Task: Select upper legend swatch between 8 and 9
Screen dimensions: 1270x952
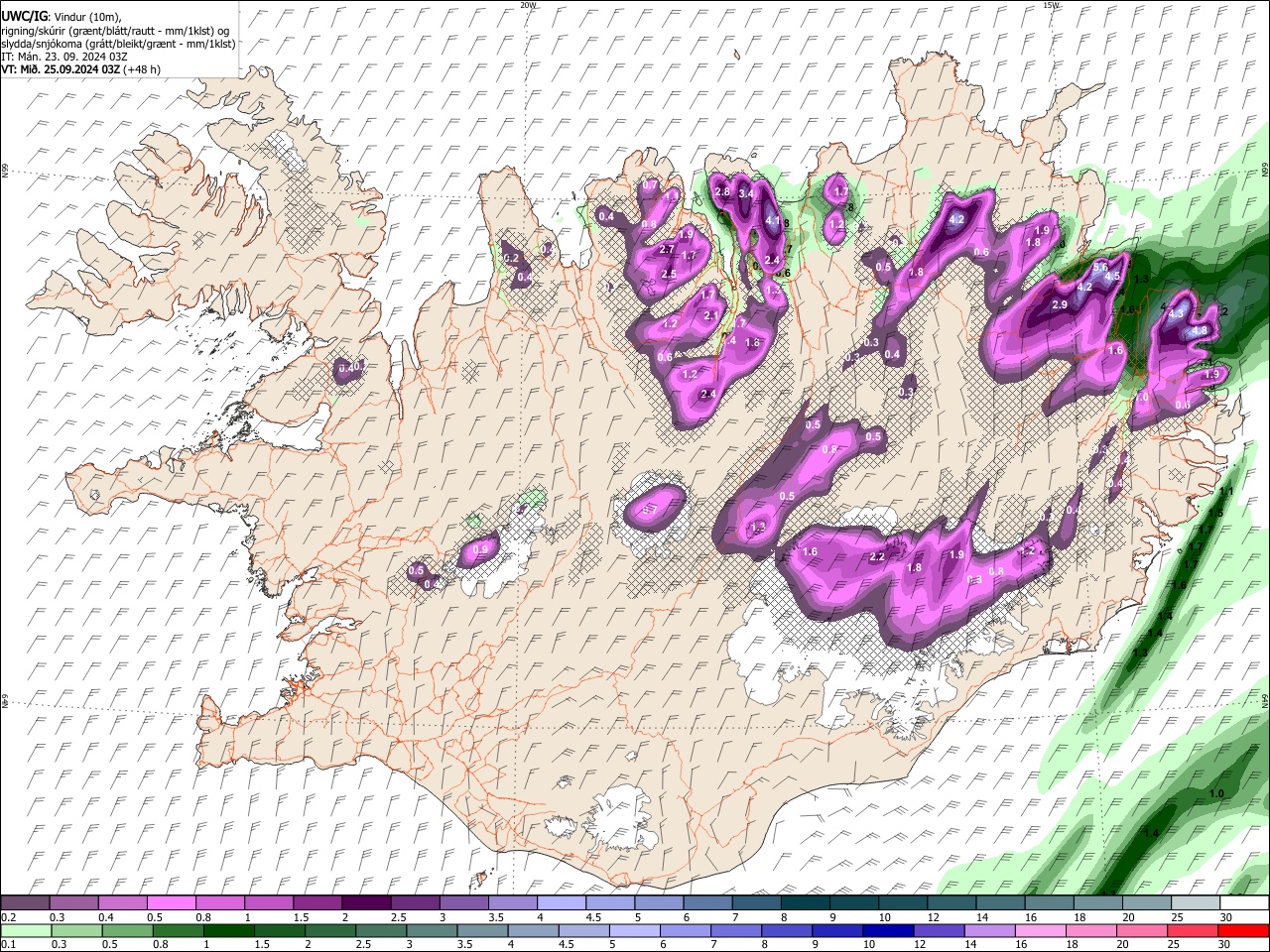Action: point(806,903)
